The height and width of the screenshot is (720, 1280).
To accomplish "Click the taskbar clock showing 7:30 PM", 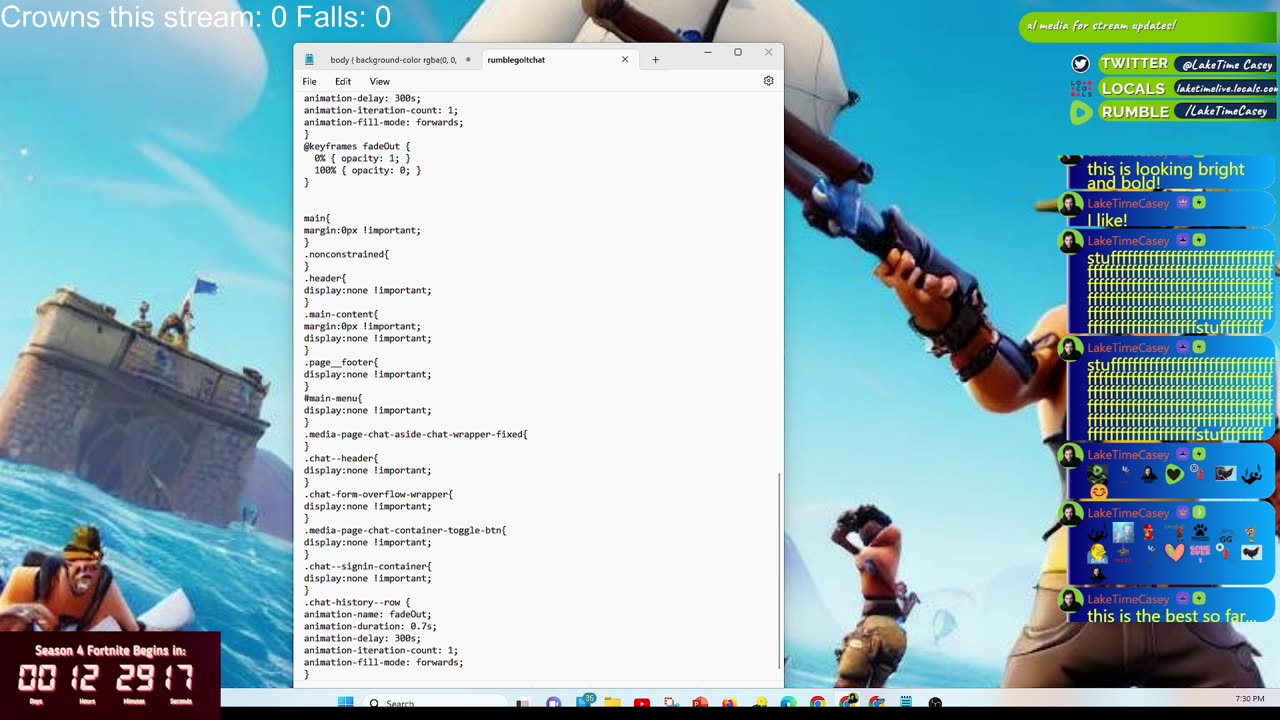I will pos(1249,699).
